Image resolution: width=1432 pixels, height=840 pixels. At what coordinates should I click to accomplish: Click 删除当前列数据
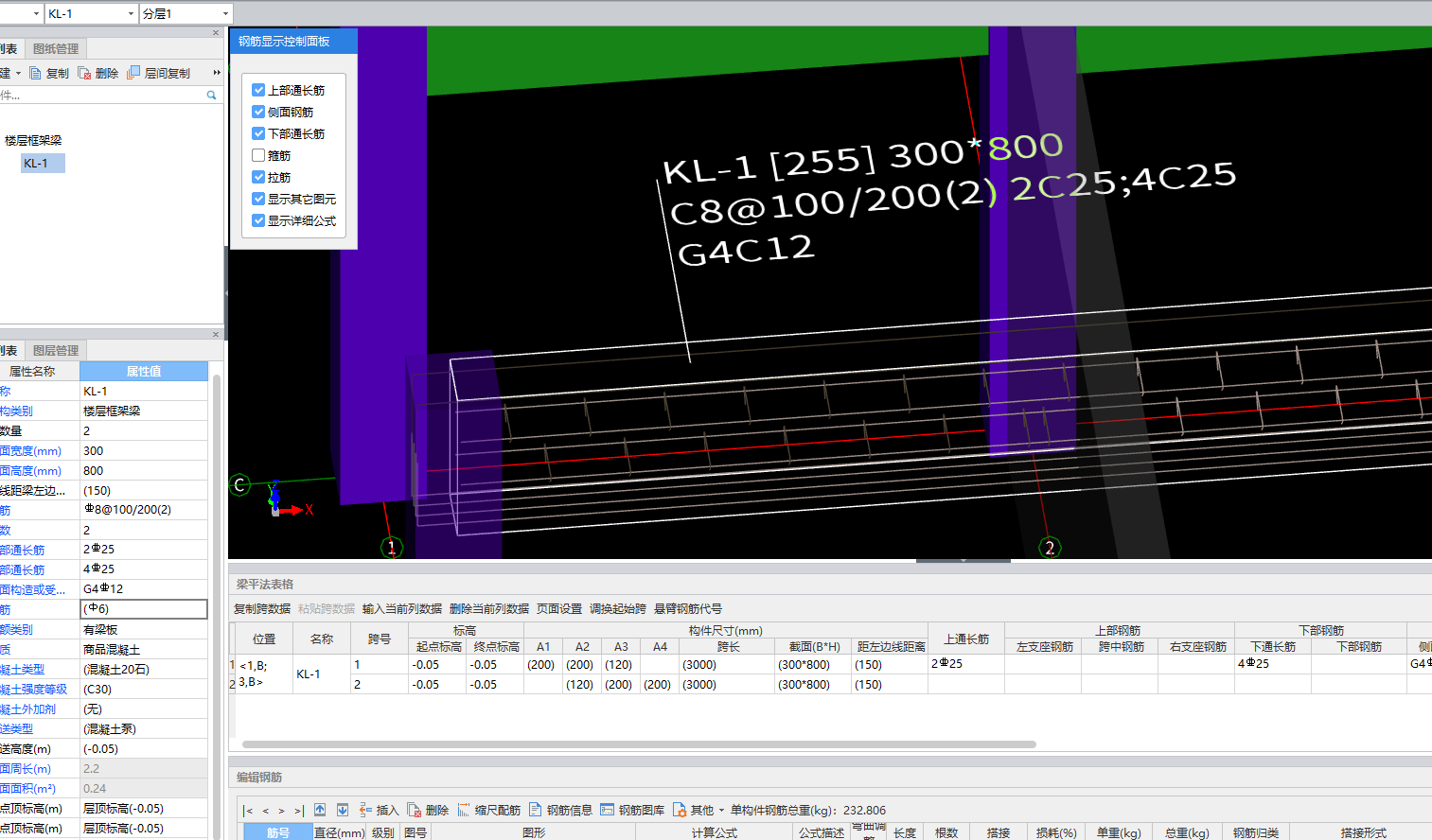pos(489,608)
